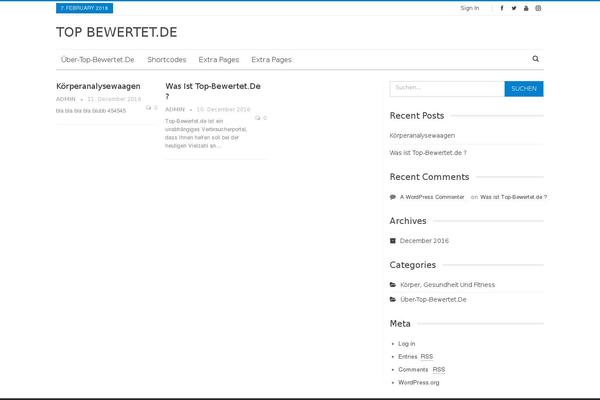The image size is (600, 400).
Task: Open Körperanalysewaagen under Recent Posts
Action: (x=422, y=136)
